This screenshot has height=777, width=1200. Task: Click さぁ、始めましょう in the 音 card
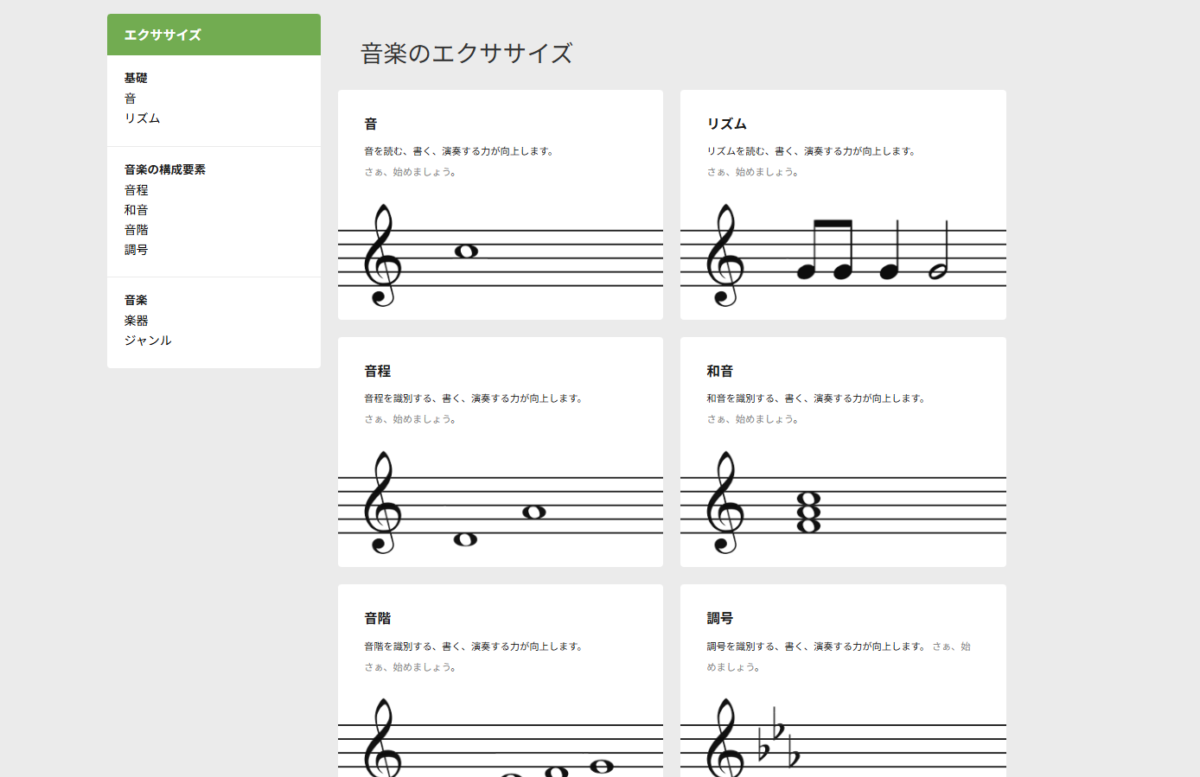[411, 172]
